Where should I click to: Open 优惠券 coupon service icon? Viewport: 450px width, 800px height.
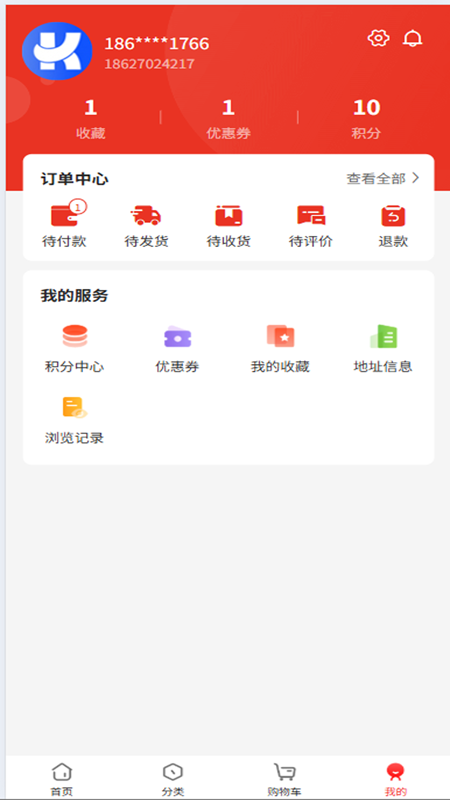(x=177, y=348)
